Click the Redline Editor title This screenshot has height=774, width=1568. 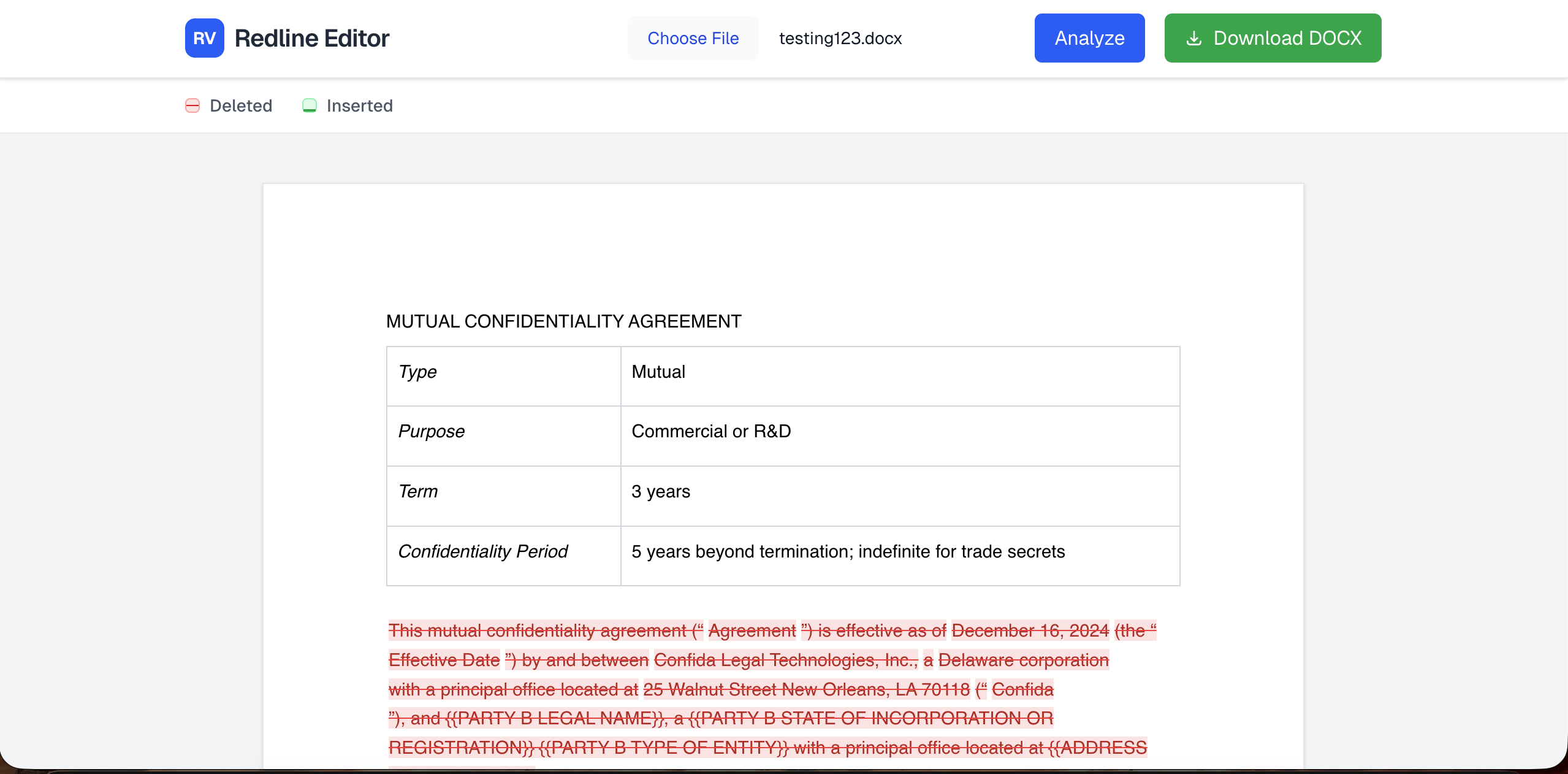(x=311, y=38)
